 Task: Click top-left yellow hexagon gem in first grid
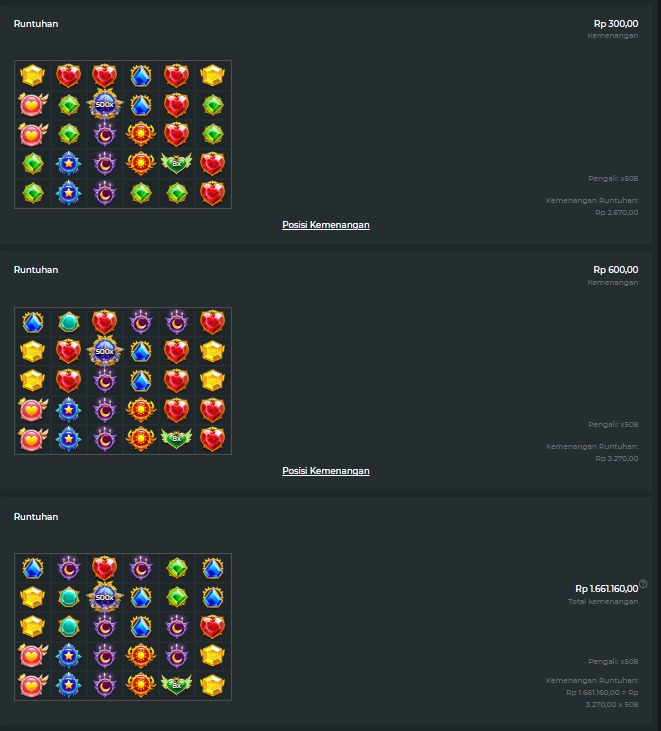[33, 75]
